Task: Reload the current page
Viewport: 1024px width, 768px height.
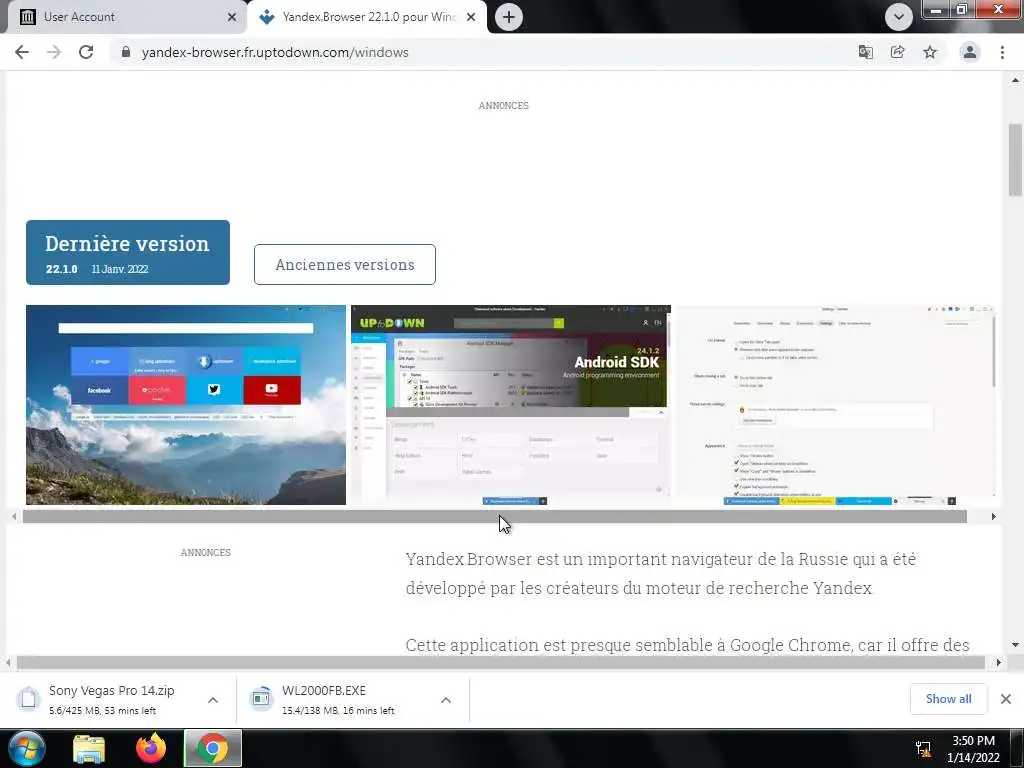Action: tap(86, 52)
